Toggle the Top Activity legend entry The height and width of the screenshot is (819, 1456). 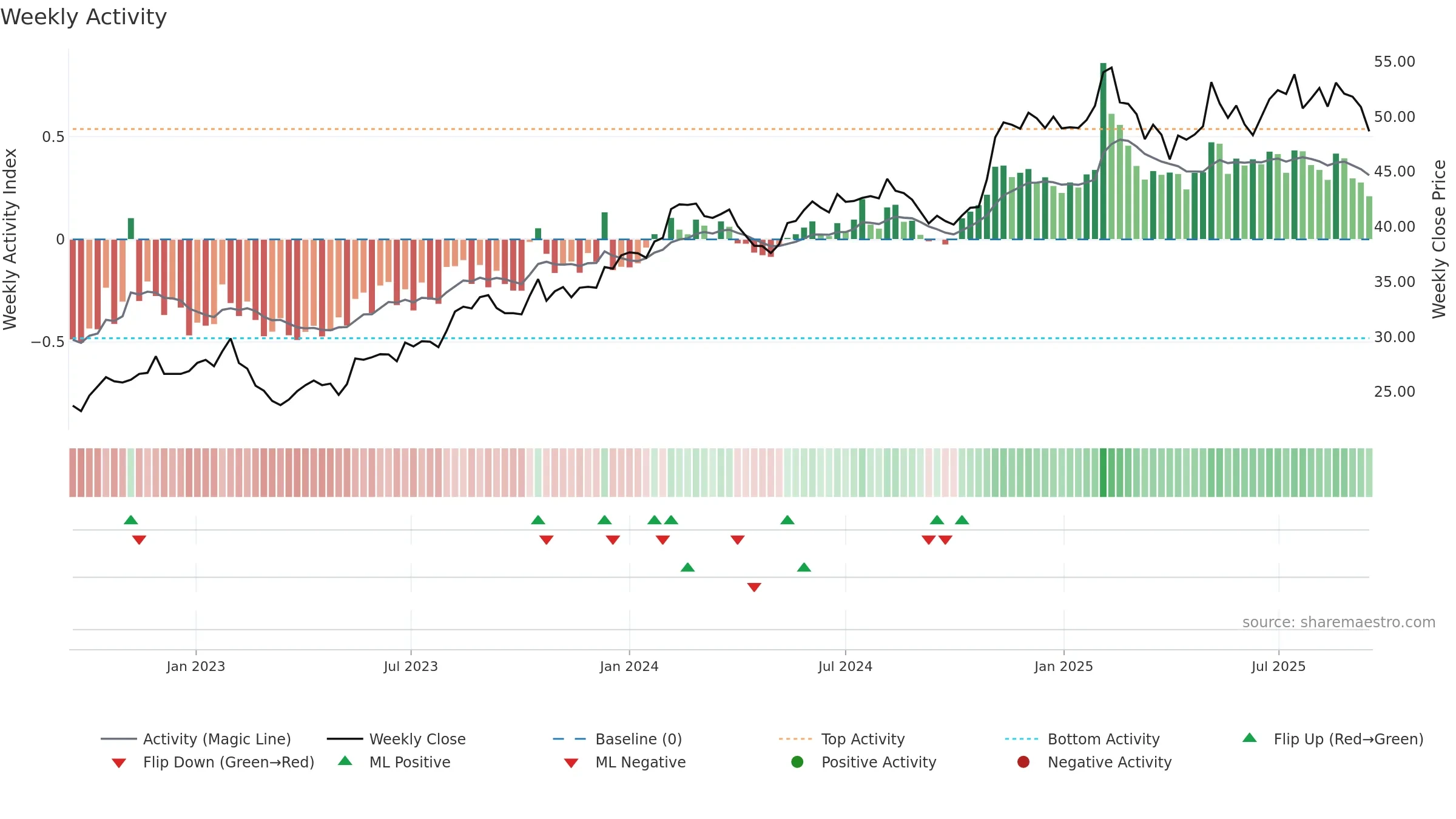[x=842, y=739]
